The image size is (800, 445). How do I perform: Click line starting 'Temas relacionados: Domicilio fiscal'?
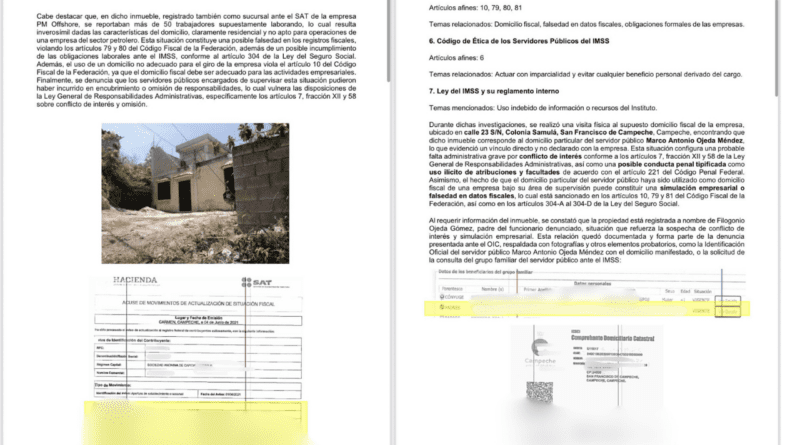coord(586,24)
